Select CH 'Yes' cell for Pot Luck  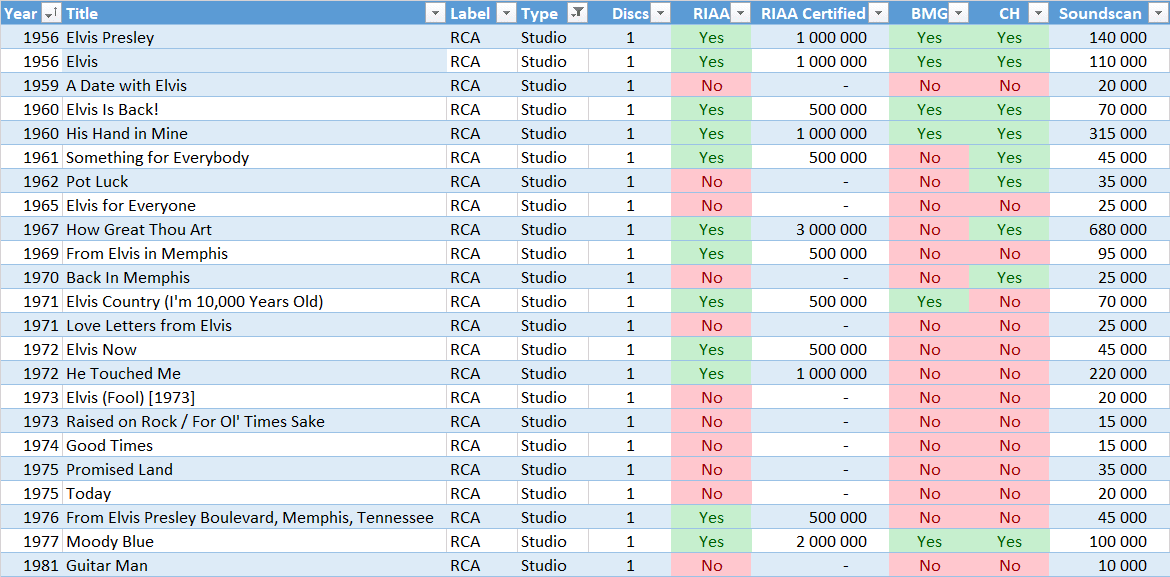pos(1010,181)
